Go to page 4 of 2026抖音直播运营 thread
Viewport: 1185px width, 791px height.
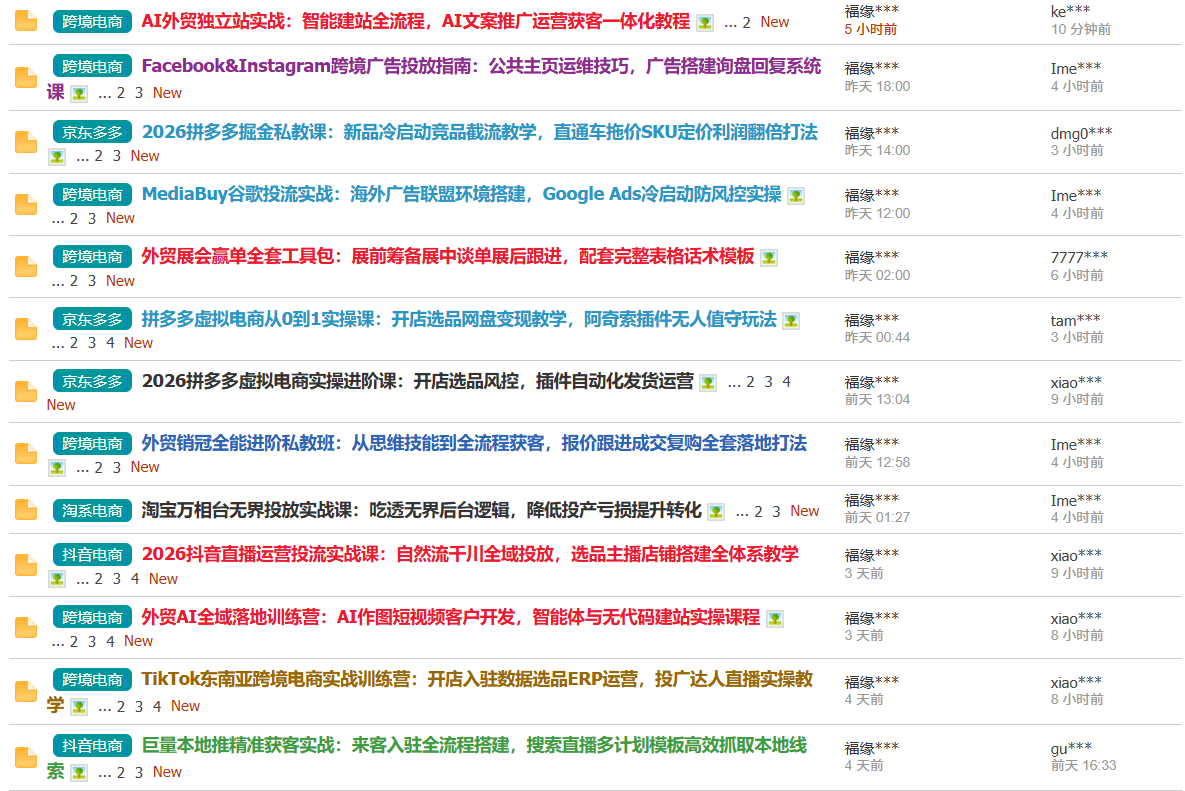135,579
